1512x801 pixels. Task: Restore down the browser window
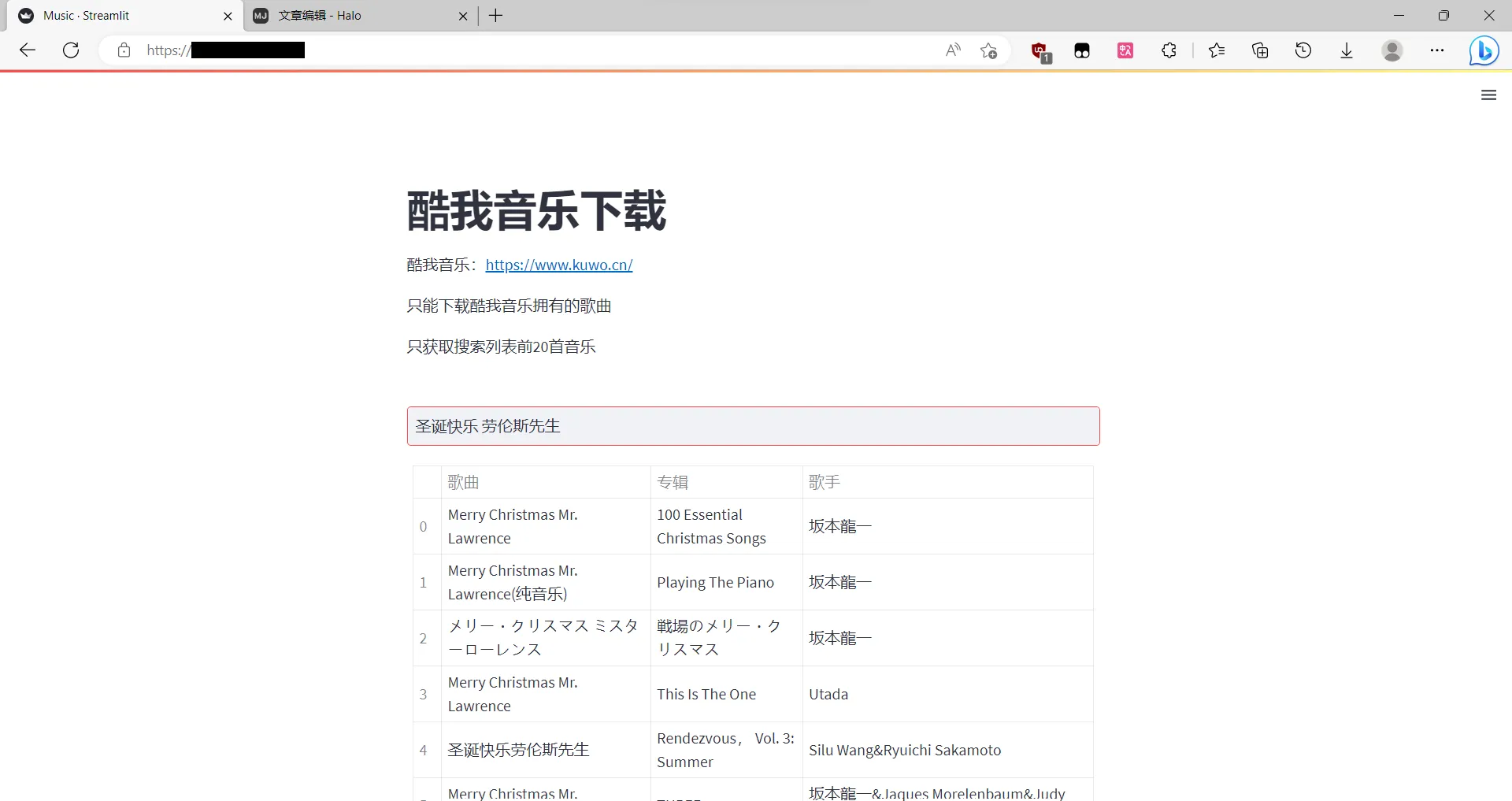click(1443, 16)
